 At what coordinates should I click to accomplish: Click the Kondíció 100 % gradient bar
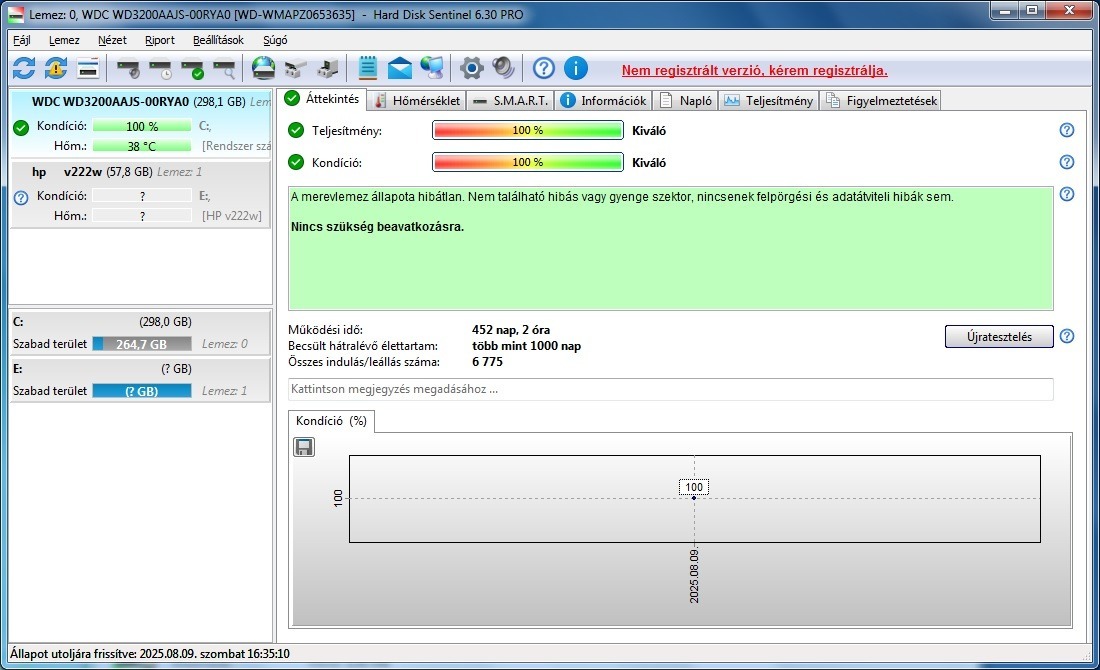tap(528, 162)
